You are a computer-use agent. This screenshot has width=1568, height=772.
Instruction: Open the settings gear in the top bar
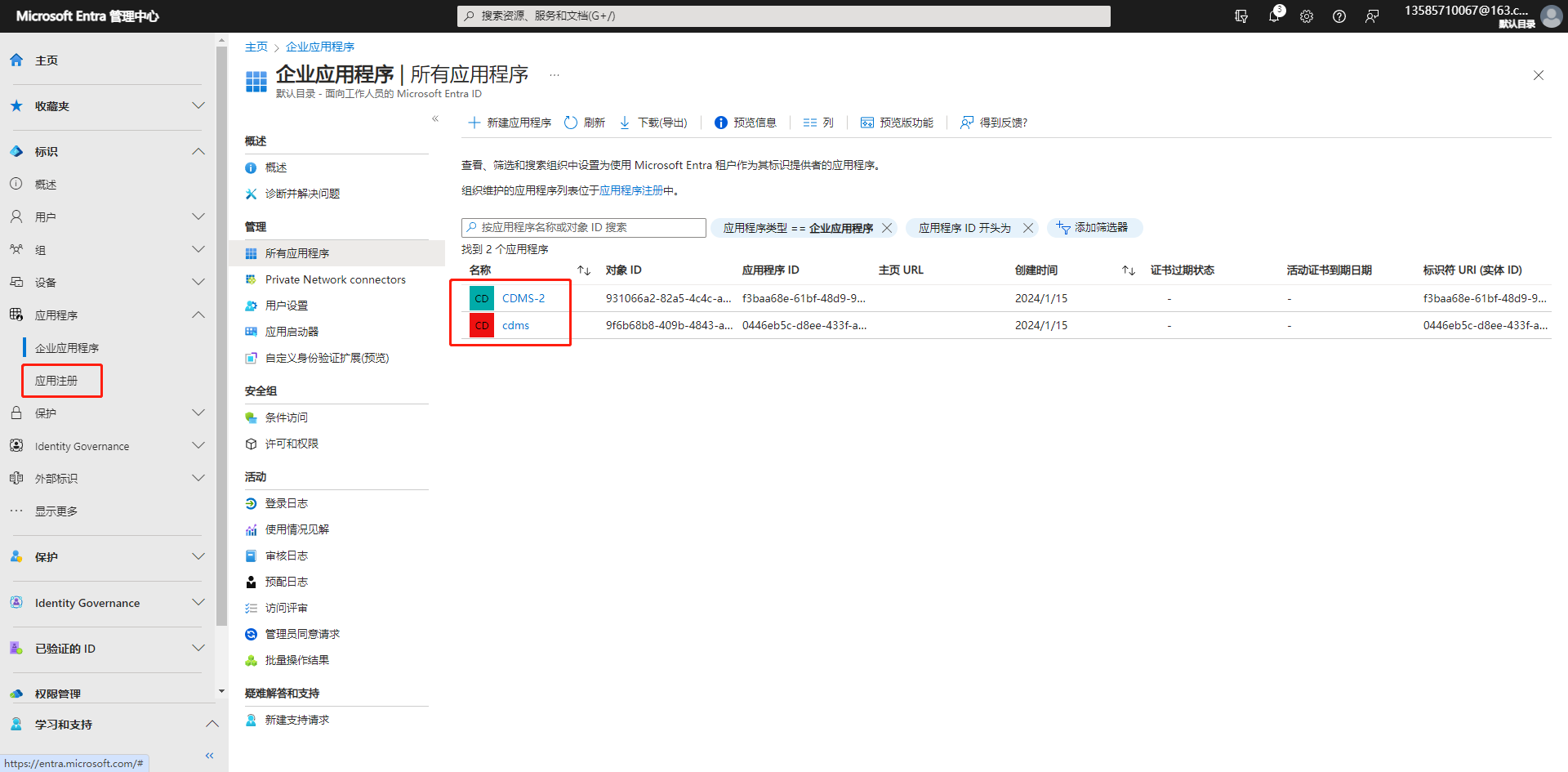(1306, 16)
